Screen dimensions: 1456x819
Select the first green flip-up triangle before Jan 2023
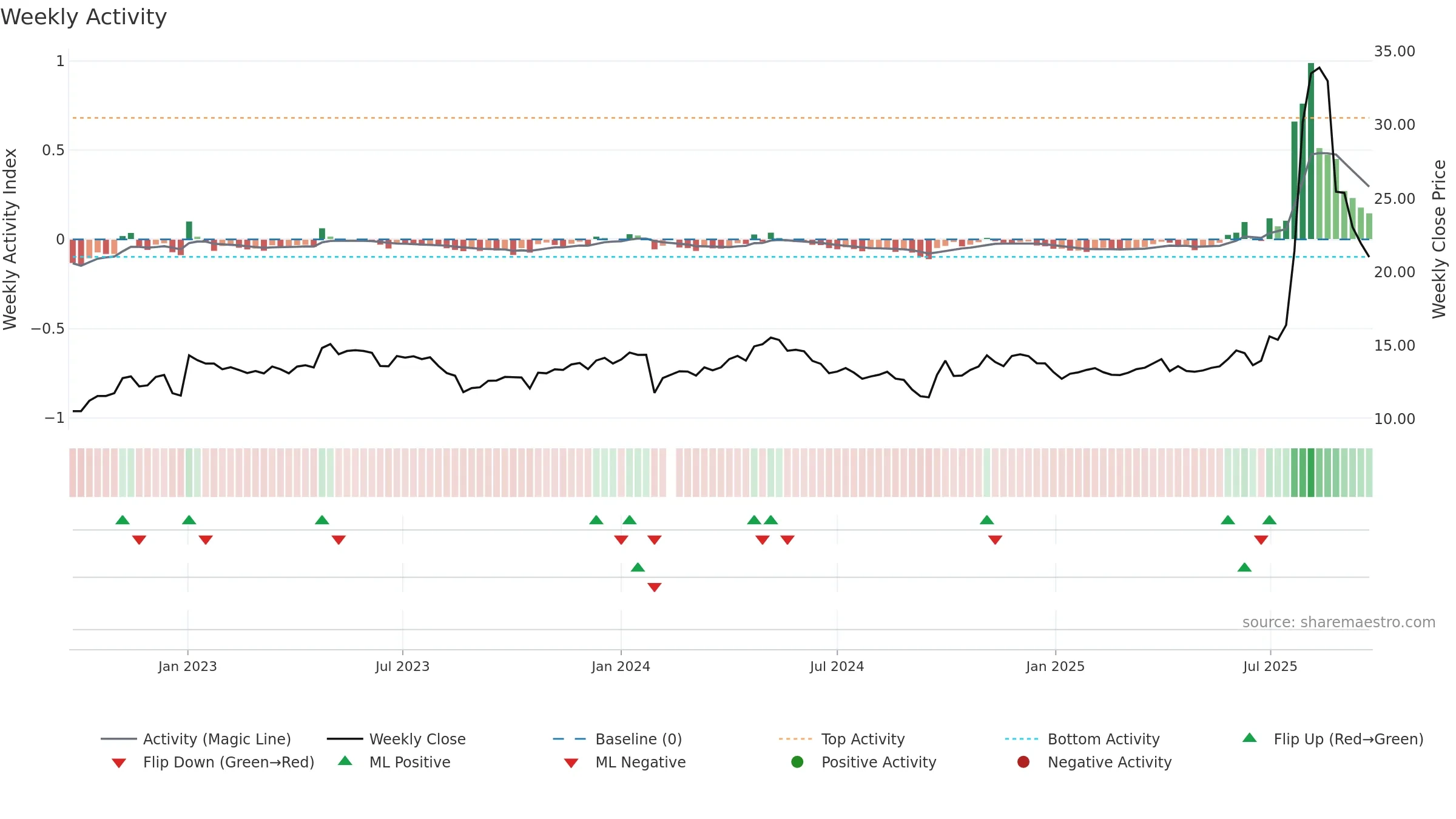coord(123,520)
